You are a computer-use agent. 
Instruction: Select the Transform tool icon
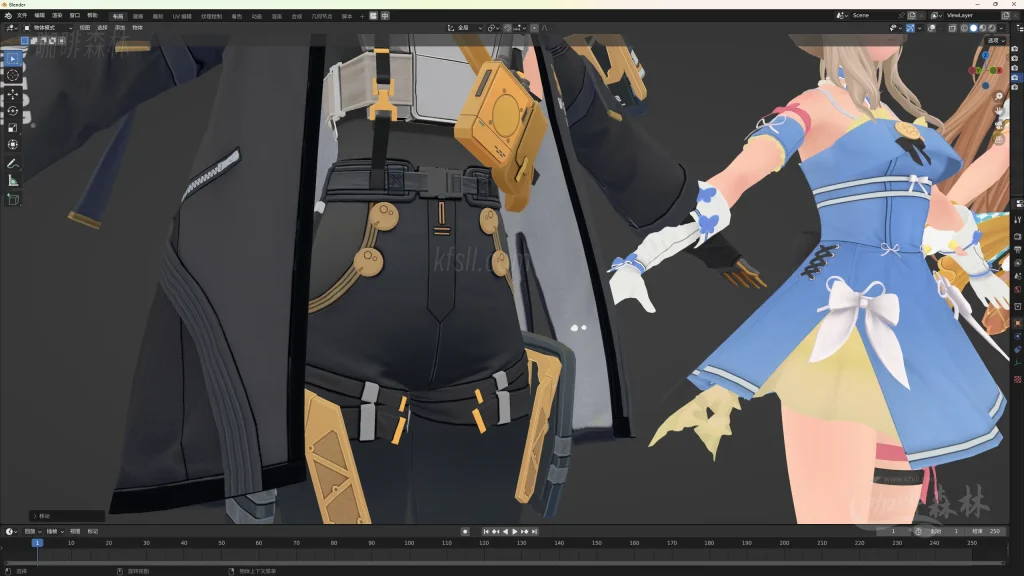coord(12,144)
